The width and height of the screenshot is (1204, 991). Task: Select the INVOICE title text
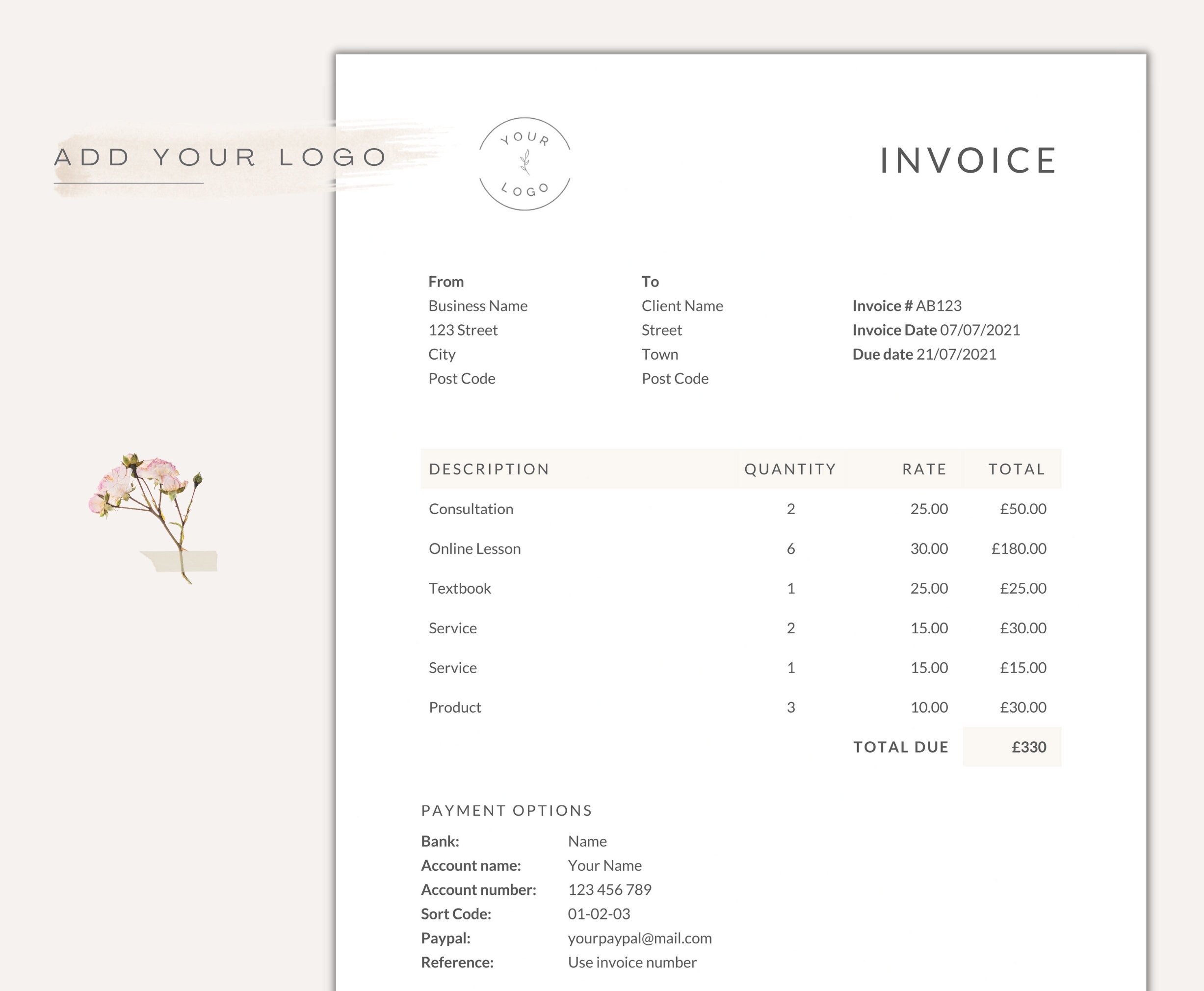click(x=968, y=160)
